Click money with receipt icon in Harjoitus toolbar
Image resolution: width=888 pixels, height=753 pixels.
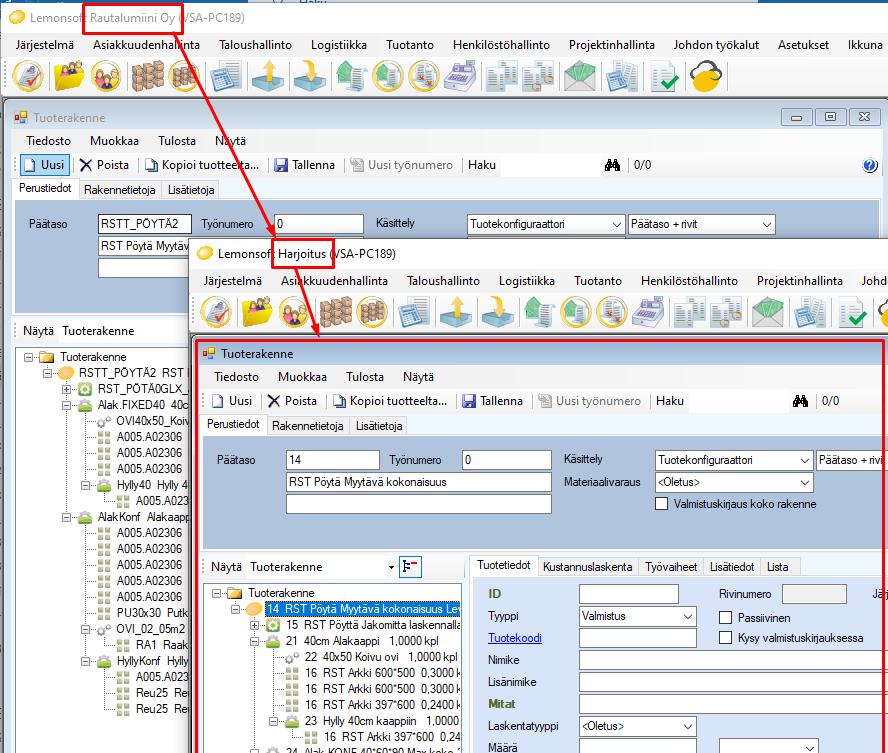539,313
